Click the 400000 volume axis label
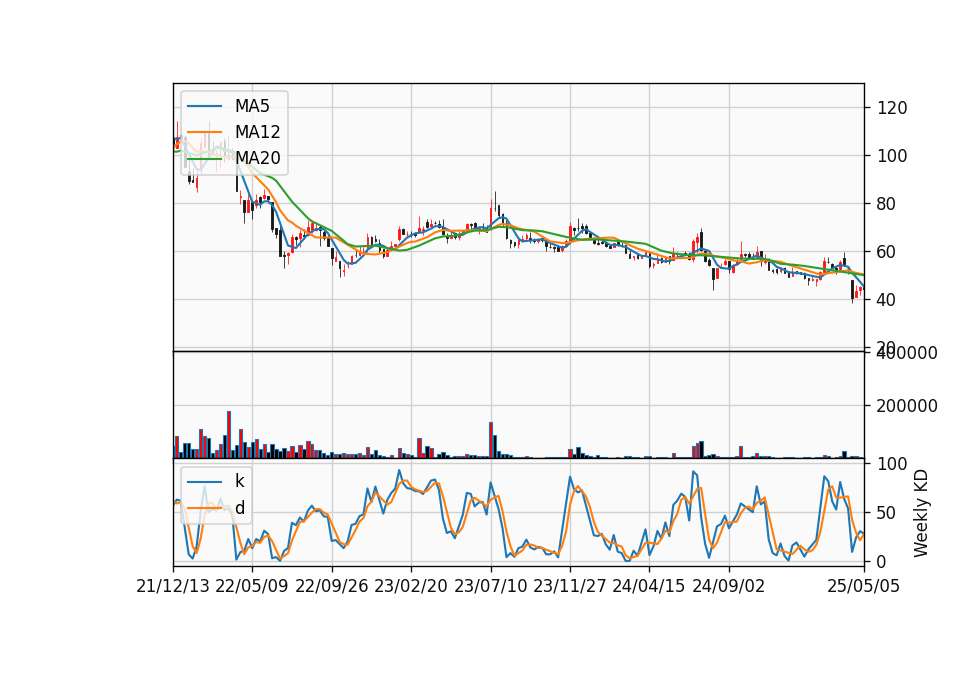This screenshot has width=960, height=690. (907, 353)
